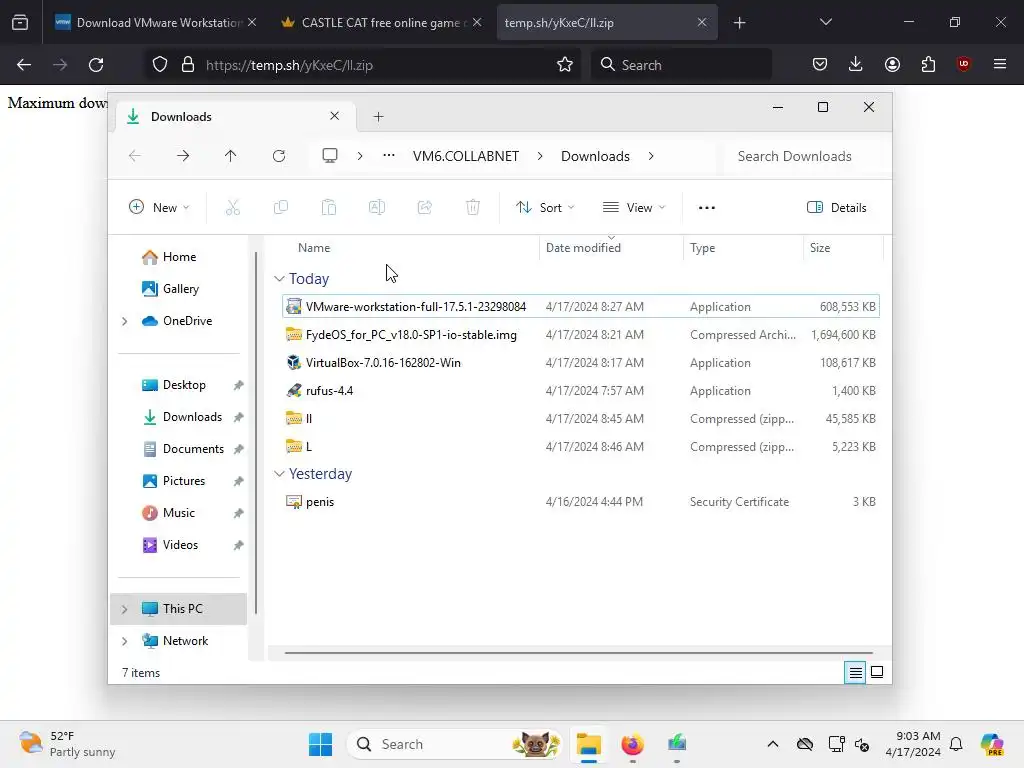This screenshot has width=1024, height=768.
Task: Click the Share icon in Explorer toolbar
Action: point(424,208)
